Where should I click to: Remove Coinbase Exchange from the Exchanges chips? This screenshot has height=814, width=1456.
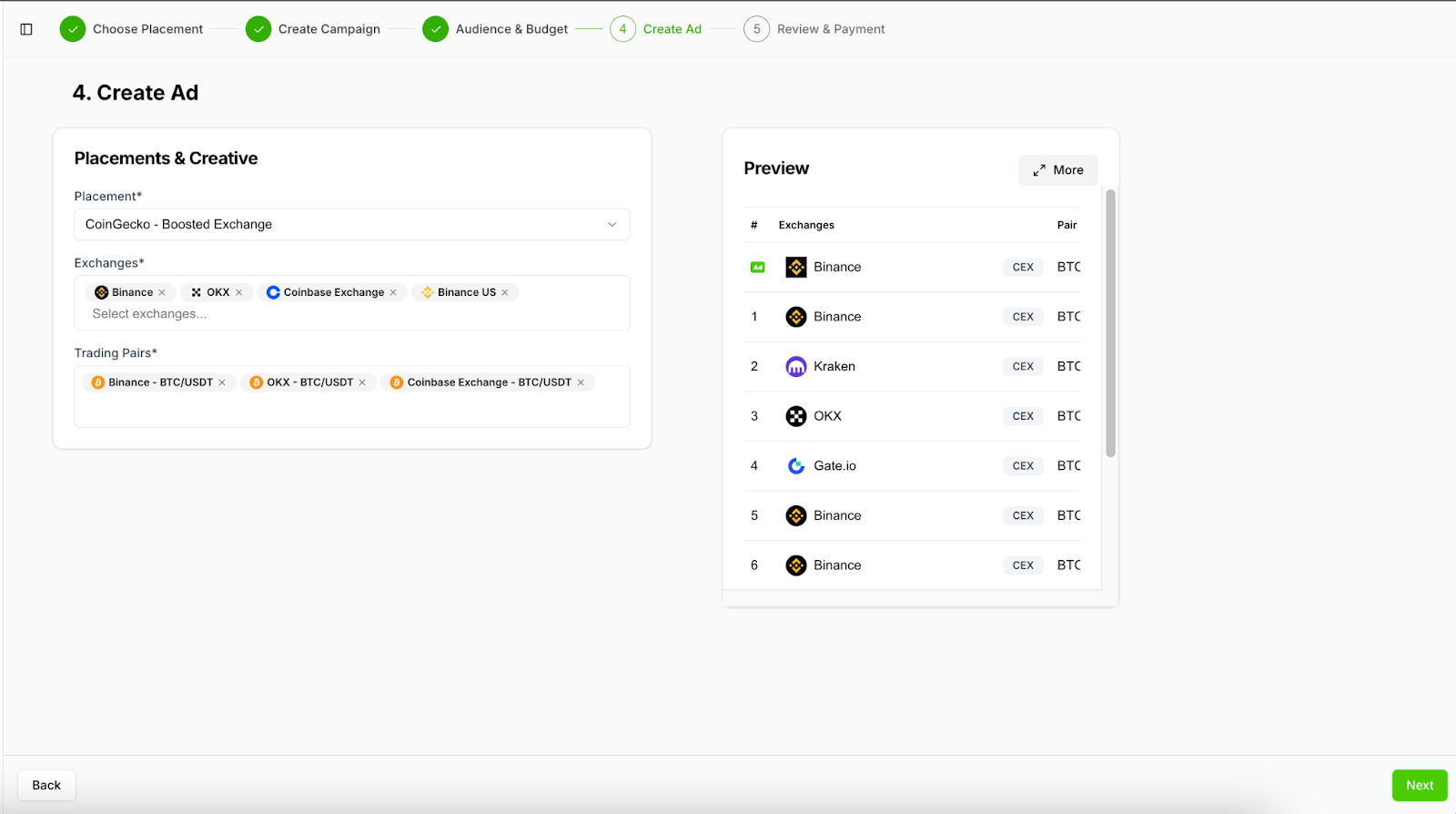(393, 292)
